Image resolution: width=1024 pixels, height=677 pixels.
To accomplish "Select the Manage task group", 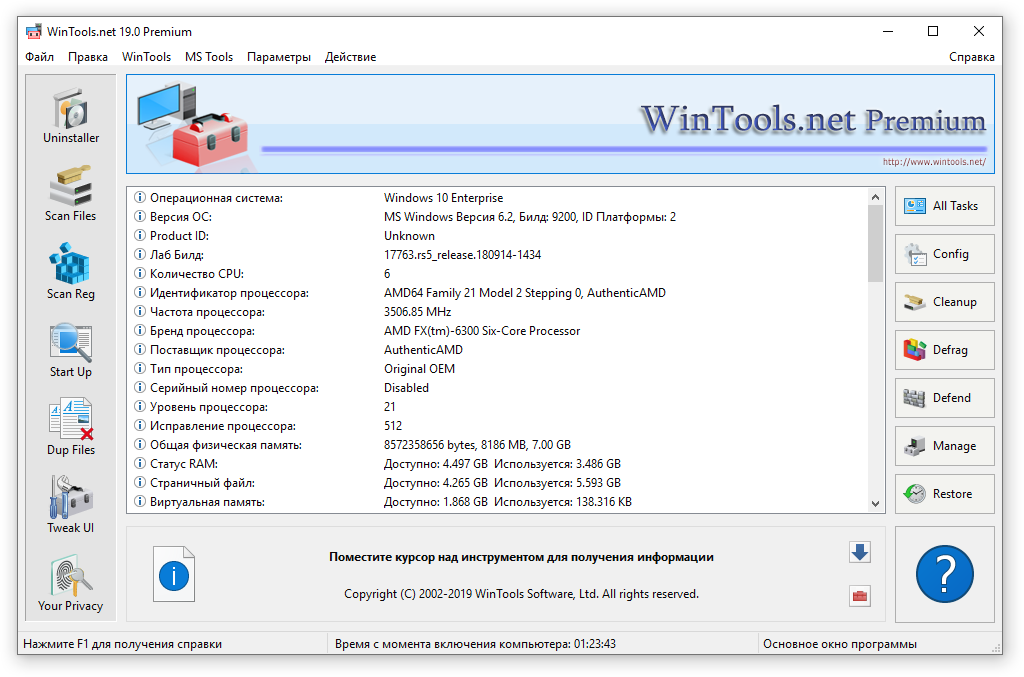I will click(x=944, y=446).
